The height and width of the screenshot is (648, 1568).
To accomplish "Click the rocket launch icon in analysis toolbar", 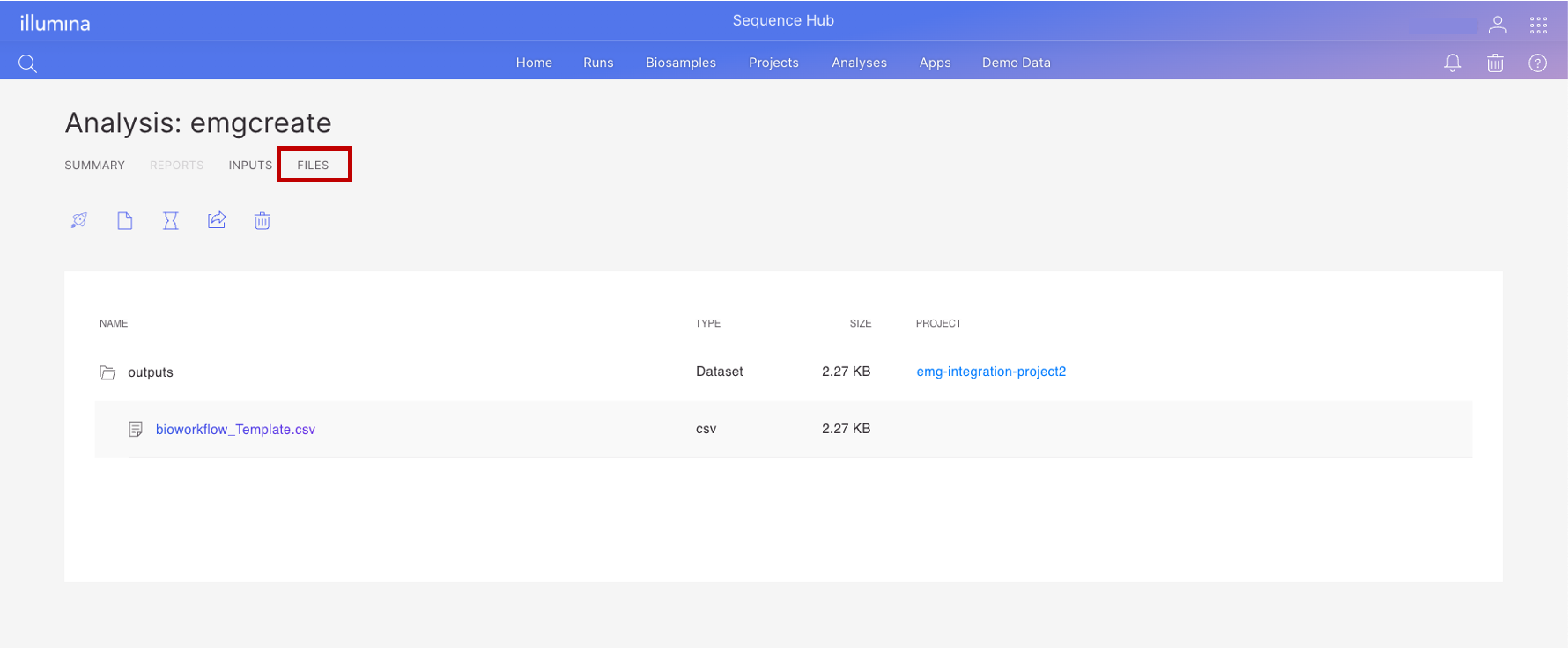I will (79, 220).
